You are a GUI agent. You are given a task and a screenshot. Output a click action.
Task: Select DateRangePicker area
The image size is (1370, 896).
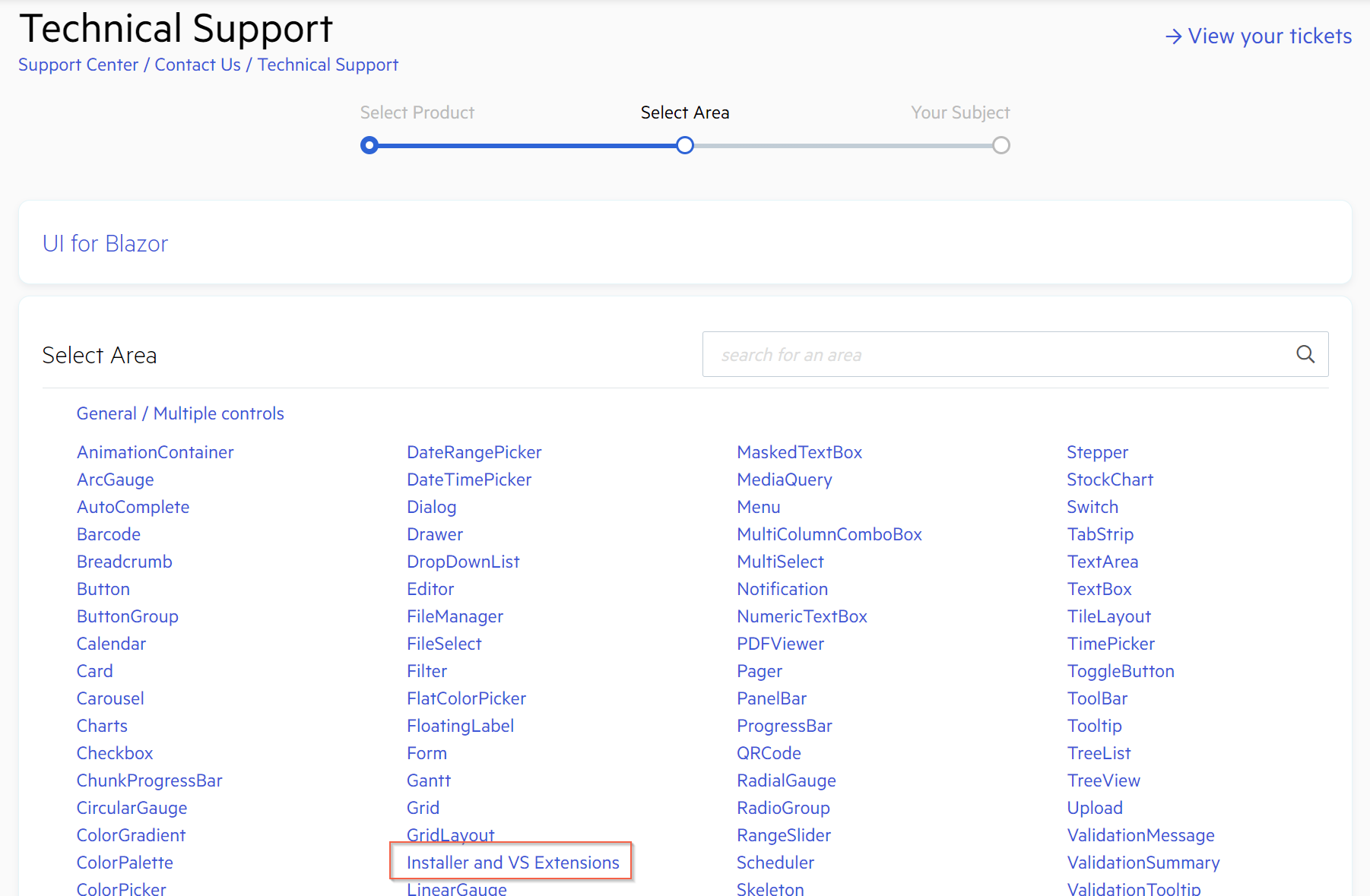pyautogui.click(x=474, y=452)
